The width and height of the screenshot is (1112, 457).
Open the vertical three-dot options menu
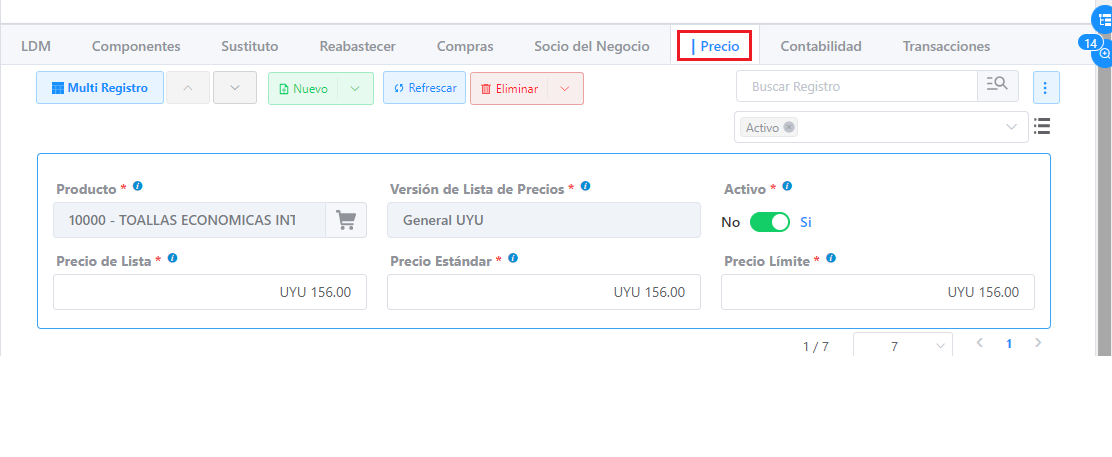1045,88
